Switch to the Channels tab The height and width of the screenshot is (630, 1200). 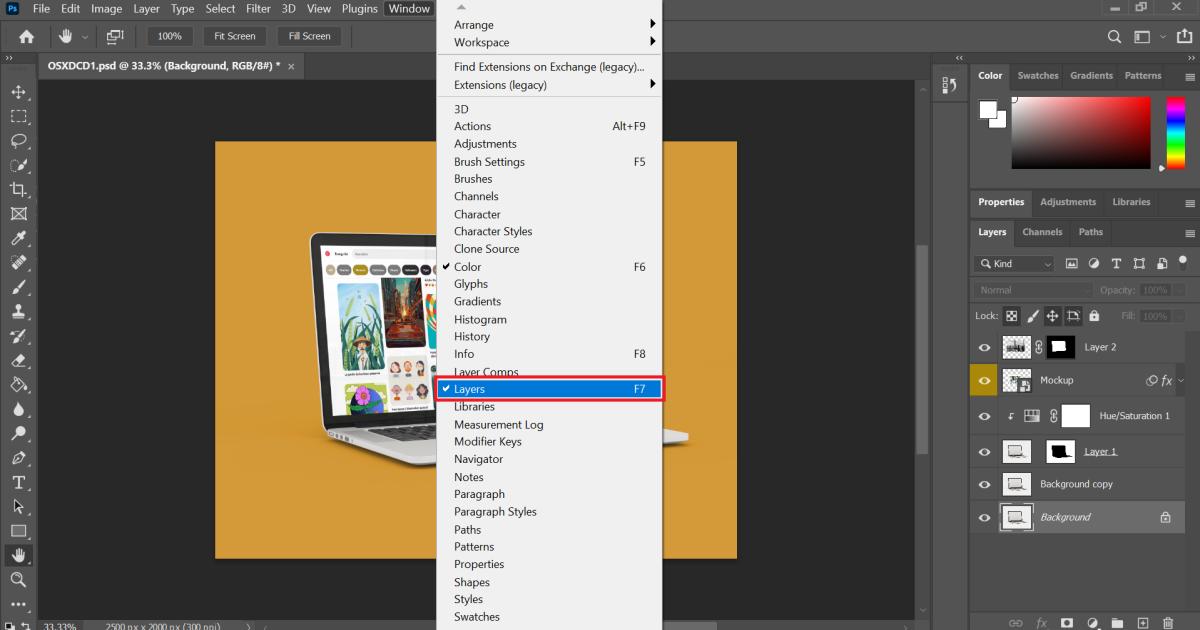(x=1042, y=232)
